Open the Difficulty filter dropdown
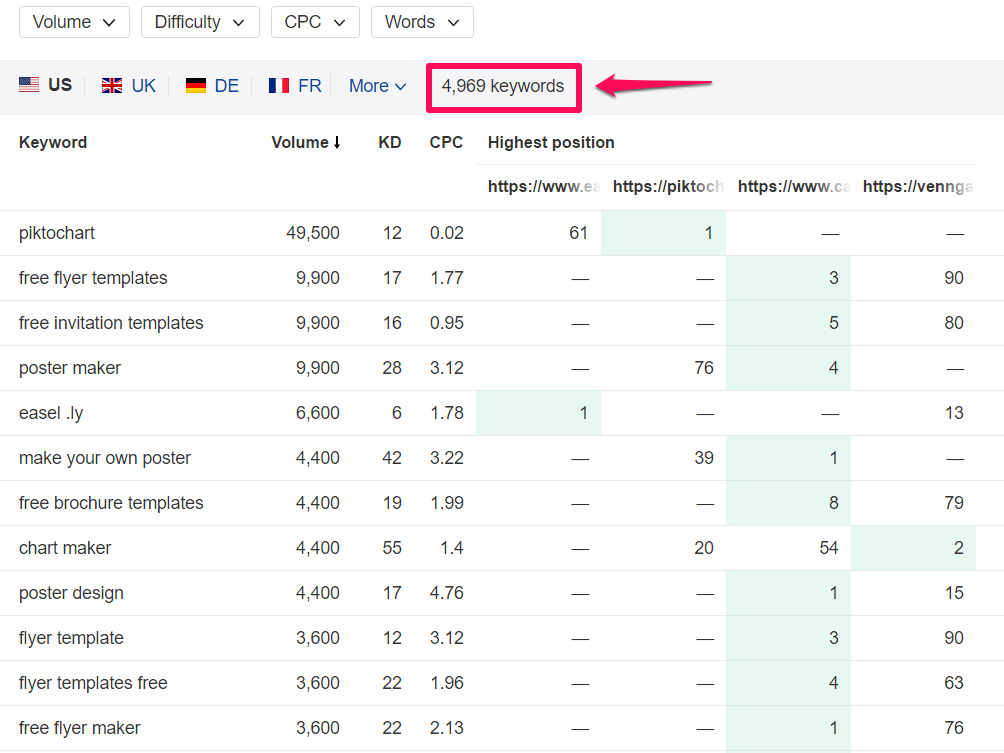1004x753 pixels. tap(200, 22)
